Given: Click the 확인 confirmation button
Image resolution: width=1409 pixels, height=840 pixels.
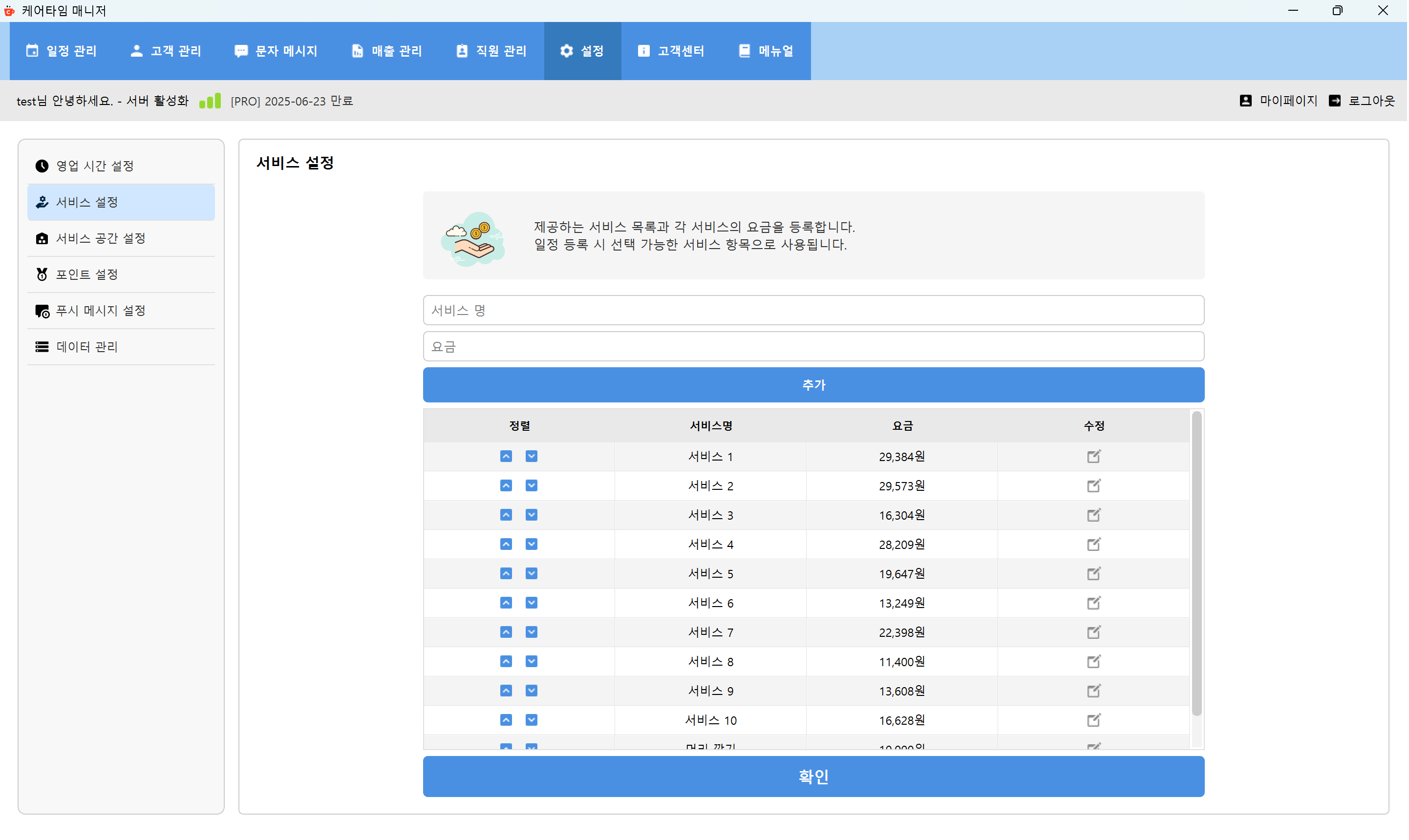Looking at the screenshot, I should [813, 776].
